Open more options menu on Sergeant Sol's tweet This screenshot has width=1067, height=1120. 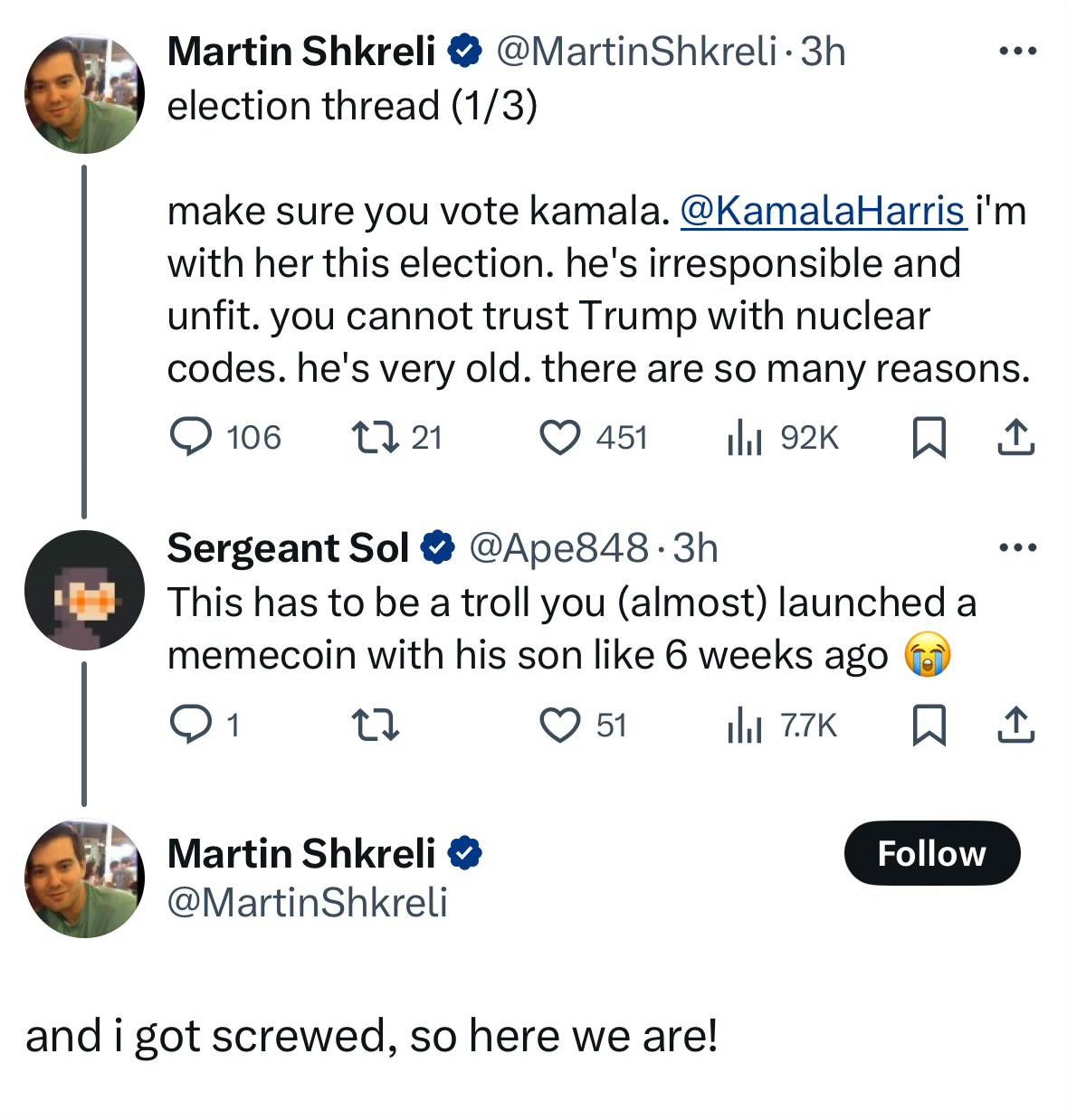1017,548
